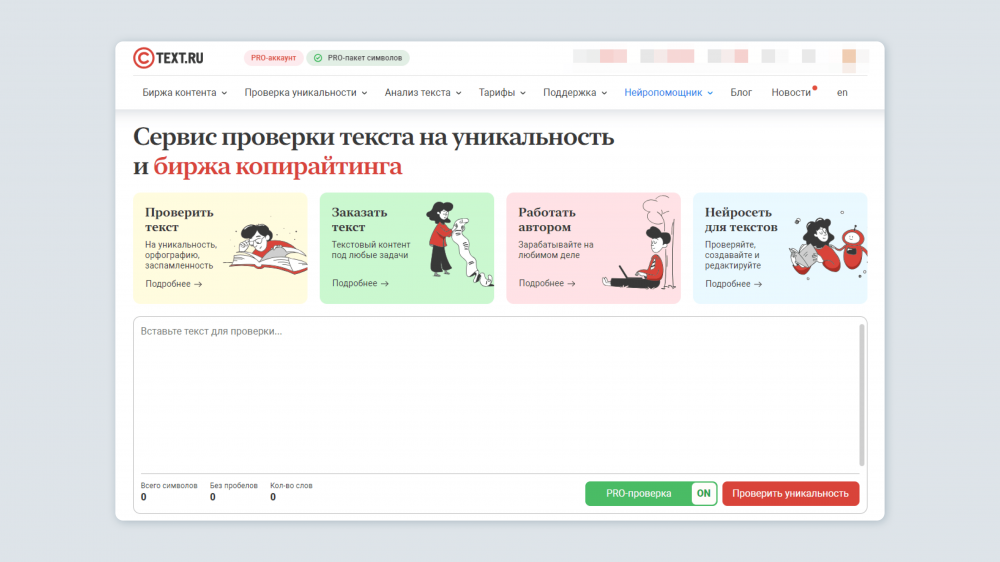Expand the Поддержка chevron
Viewport: 1000px width, 562px height.
pos(604,93)
